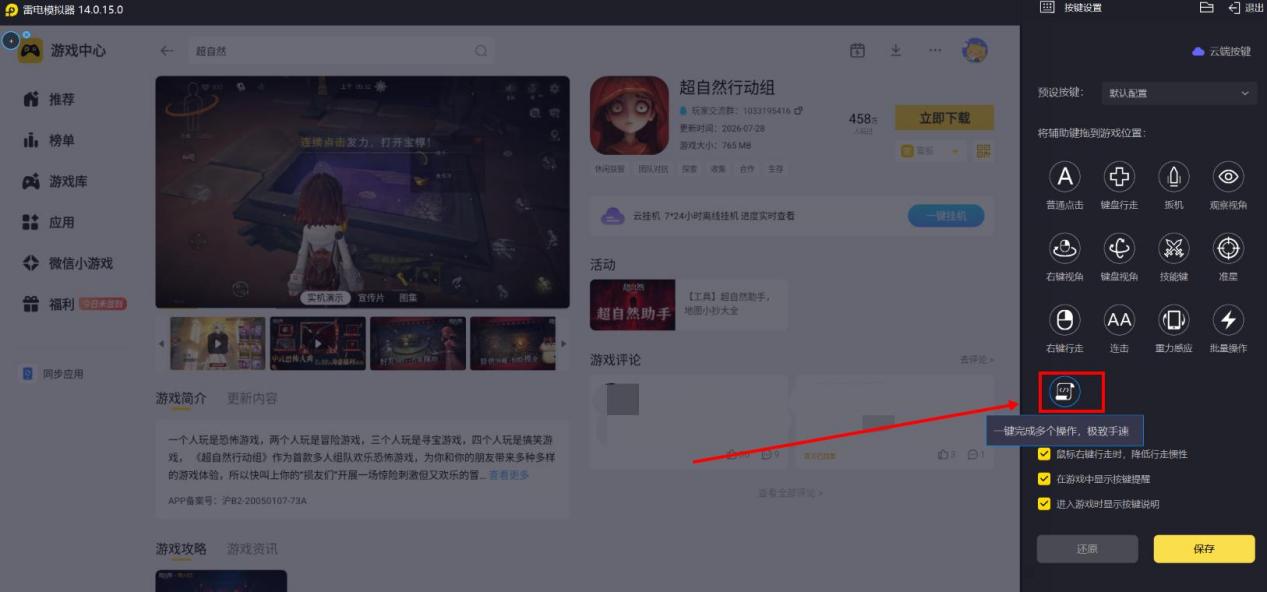The height and width of the screenshot is (592, 1267).
Task: Select the 普通点击 (normal tap) key icon
Action: [x=1064, y=177]
